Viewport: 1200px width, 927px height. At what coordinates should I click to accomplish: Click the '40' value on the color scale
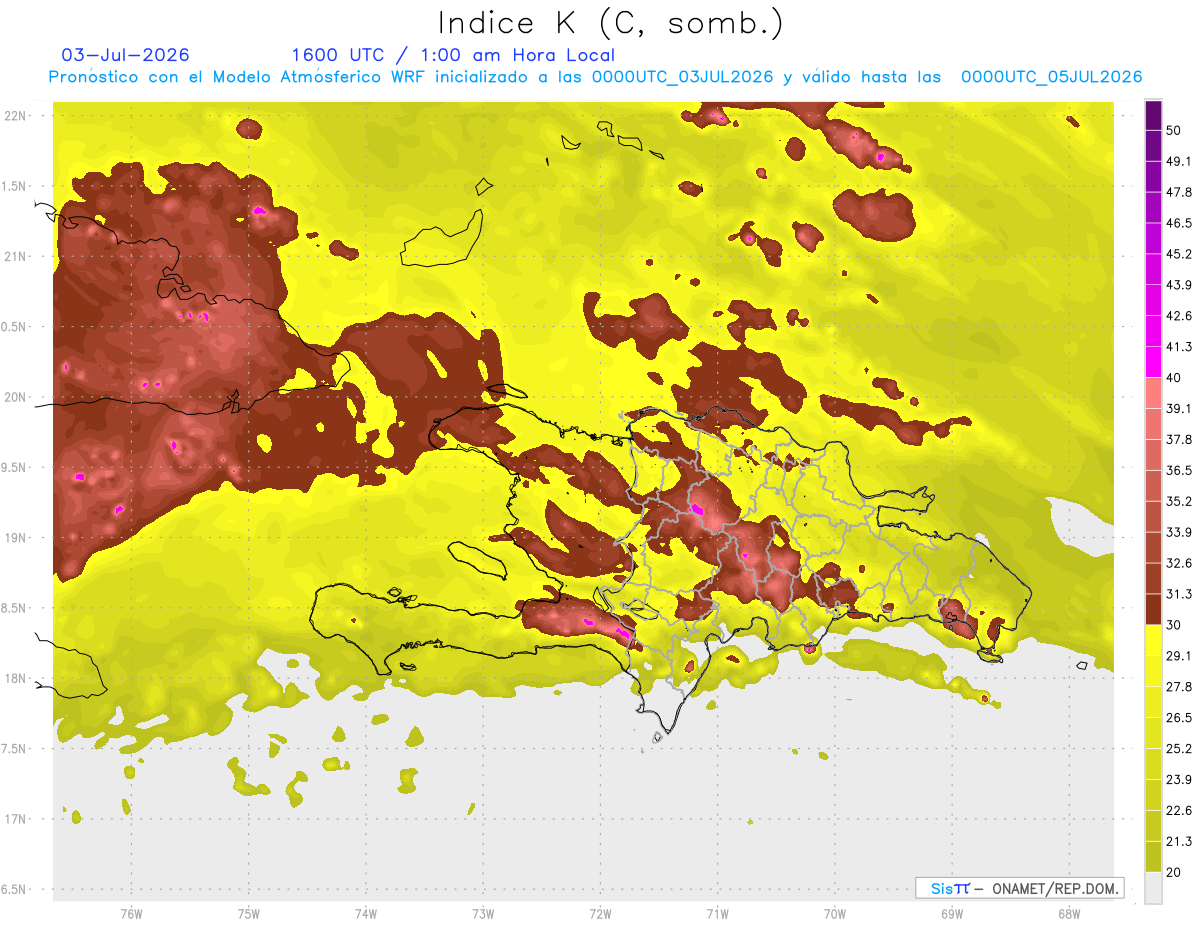pos(1174,378)
